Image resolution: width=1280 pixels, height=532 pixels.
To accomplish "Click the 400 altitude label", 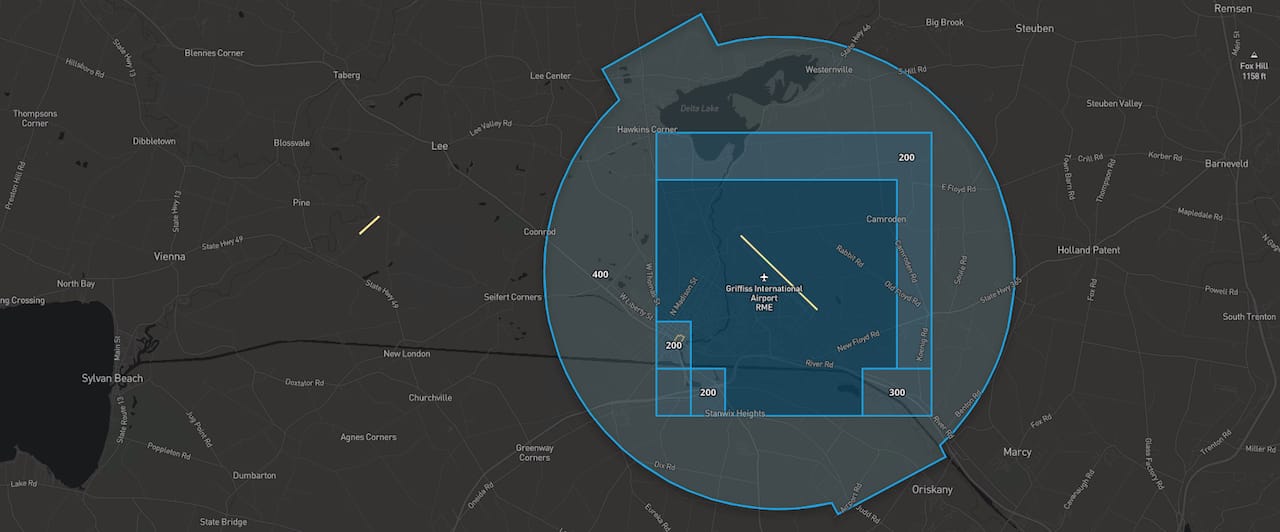I will 600,274.
